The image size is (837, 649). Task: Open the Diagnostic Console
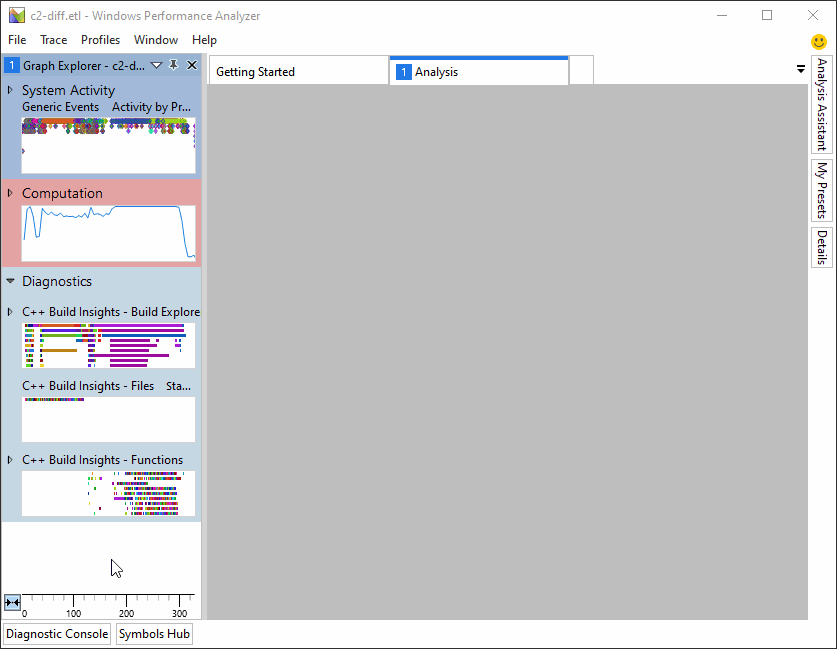(56, 633)
